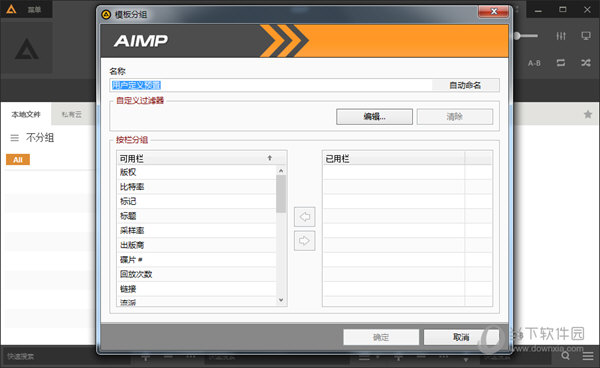Click the available list scrollbar thumb
The height and width of the screenshot is (368, 600).
point(281,194)
